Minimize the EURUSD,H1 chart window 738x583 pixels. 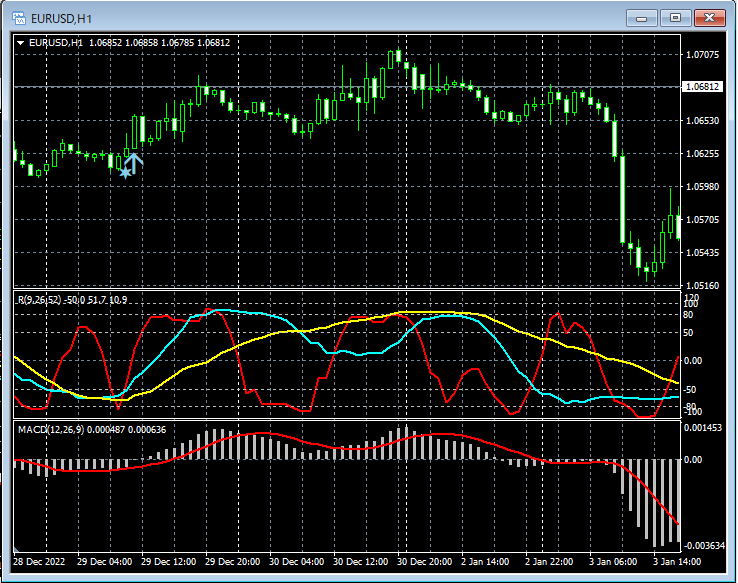(641, 18)
